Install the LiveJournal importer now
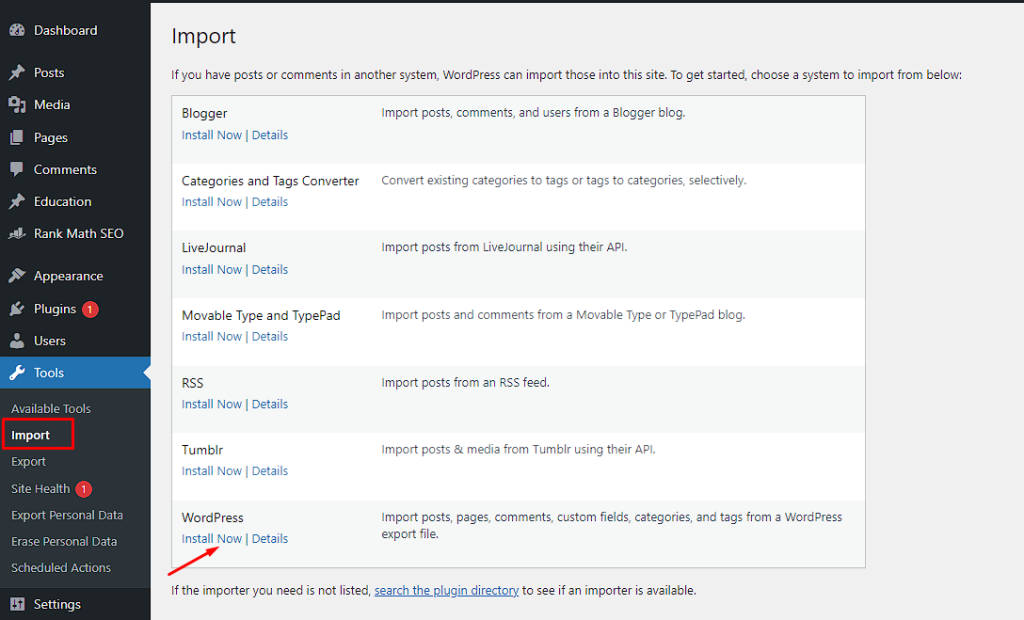The width and height of the screenshot is (1024, 620). [212, 269]
